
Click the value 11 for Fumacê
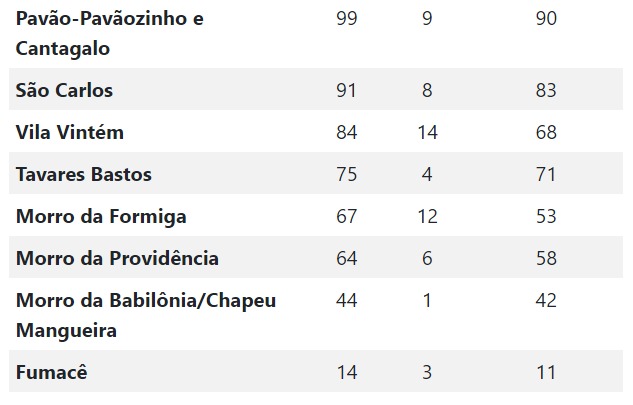point(546,372)
